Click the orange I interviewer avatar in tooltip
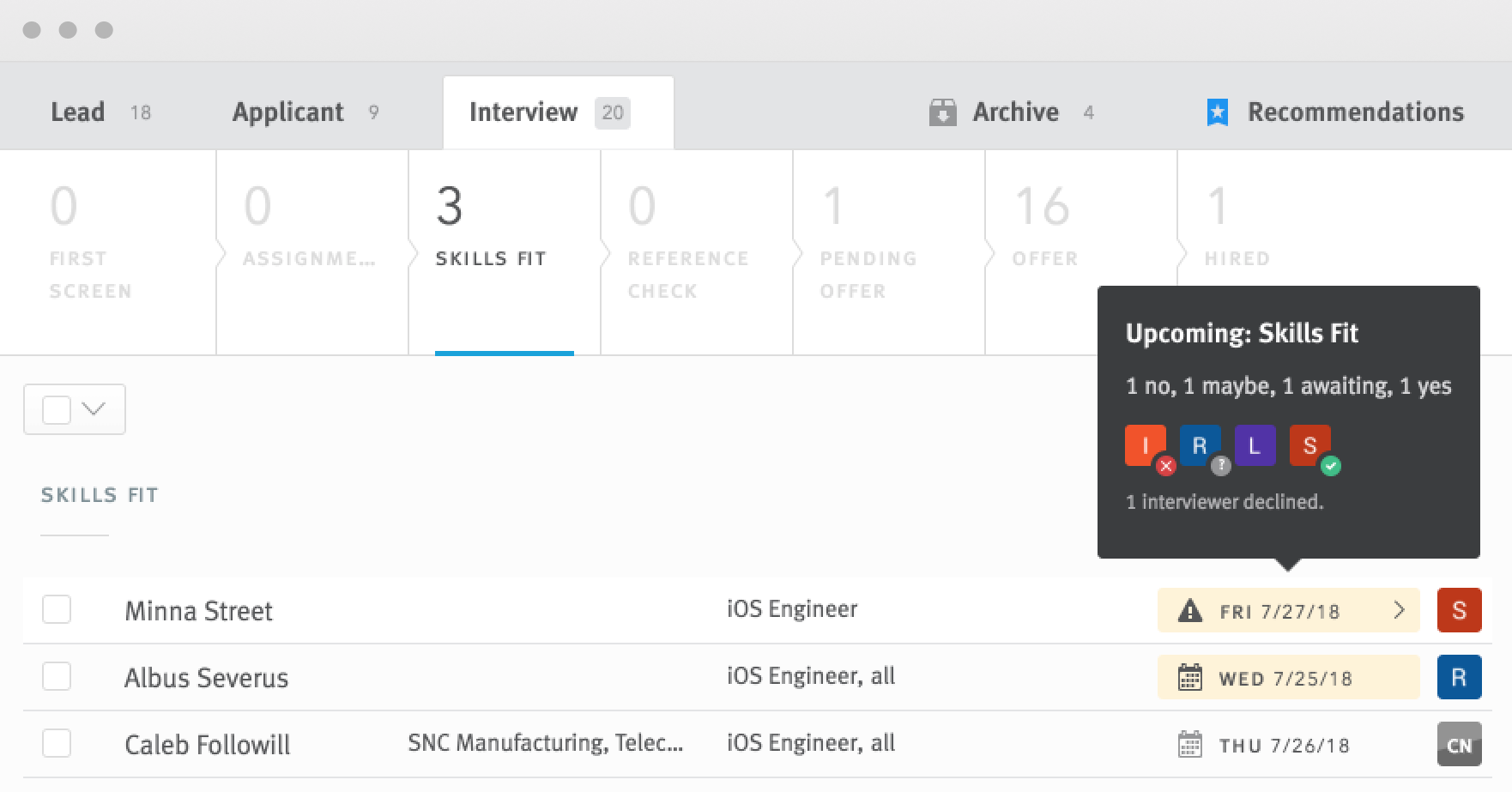Viewport: 1512px width, 792px height. pyautogui.click(x=1145, y=446)
